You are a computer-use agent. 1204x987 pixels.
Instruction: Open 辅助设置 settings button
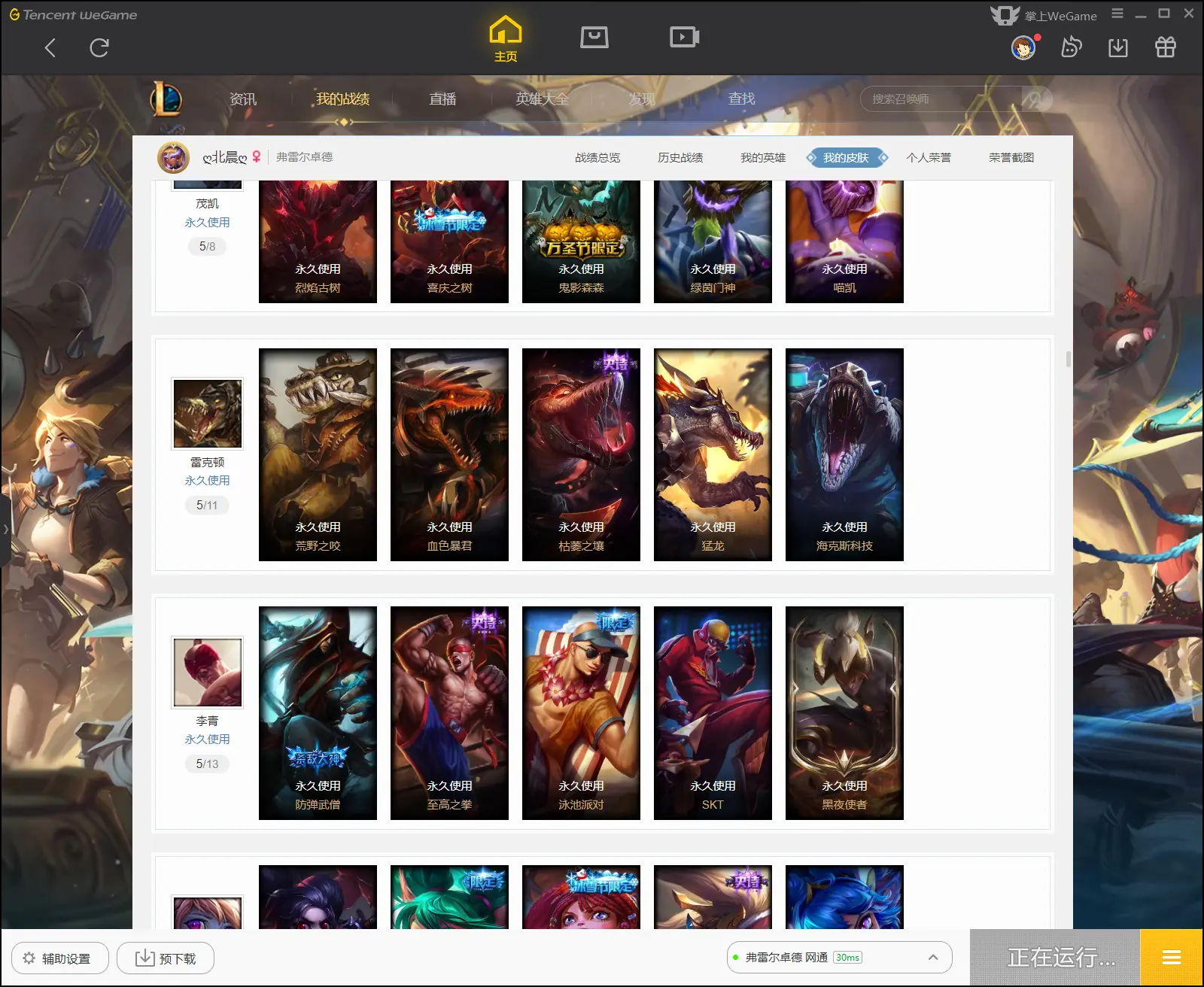click(59, 958)
